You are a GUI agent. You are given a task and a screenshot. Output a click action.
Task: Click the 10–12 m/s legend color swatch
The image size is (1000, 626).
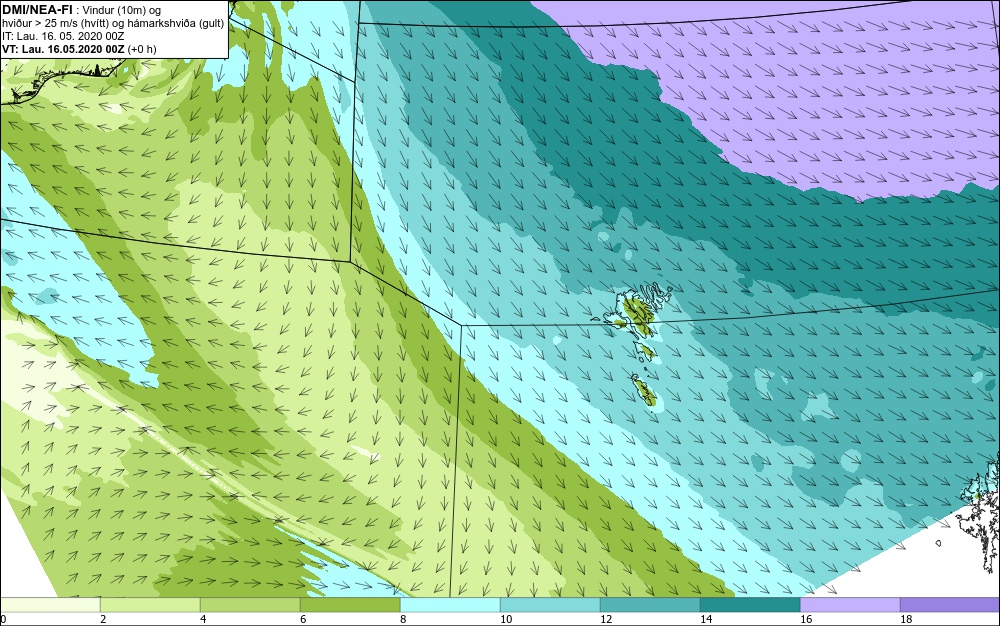[550, 604]
